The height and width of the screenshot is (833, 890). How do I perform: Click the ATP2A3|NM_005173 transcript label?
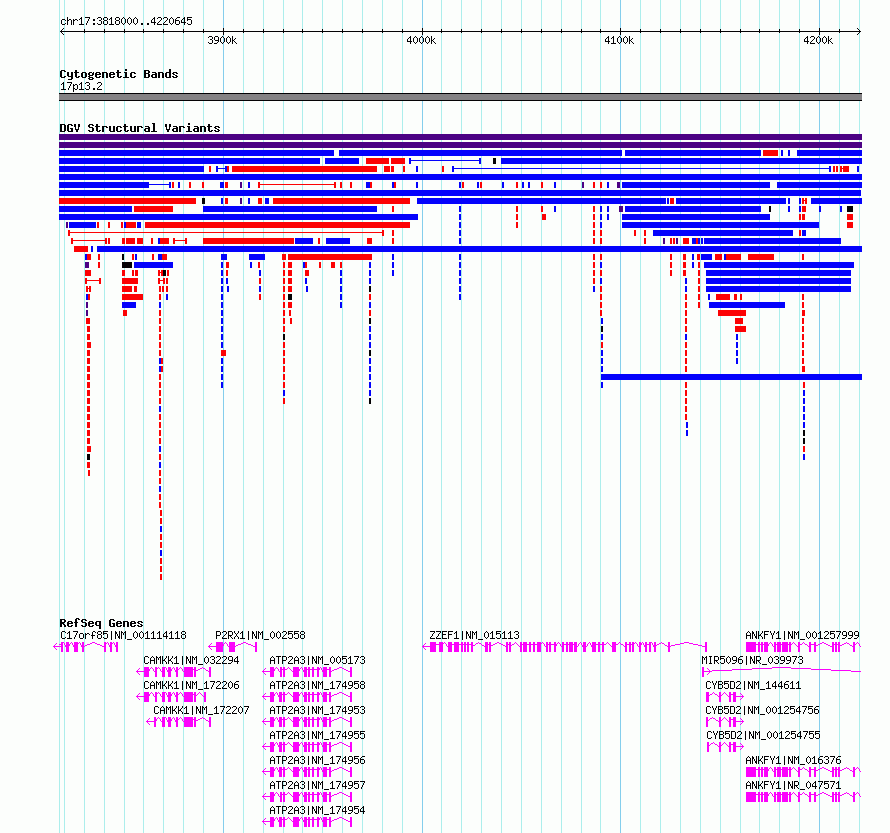pos(317,660)
